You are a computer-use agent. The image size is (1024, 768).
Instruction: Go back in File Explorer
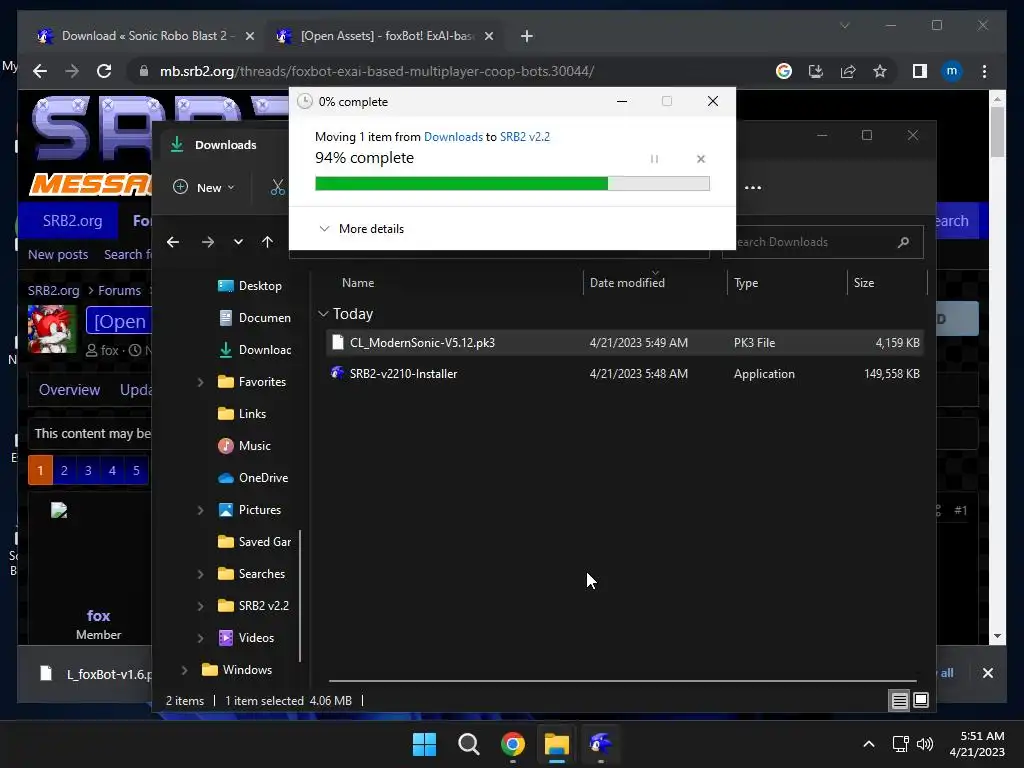click(x=173, y=242)
